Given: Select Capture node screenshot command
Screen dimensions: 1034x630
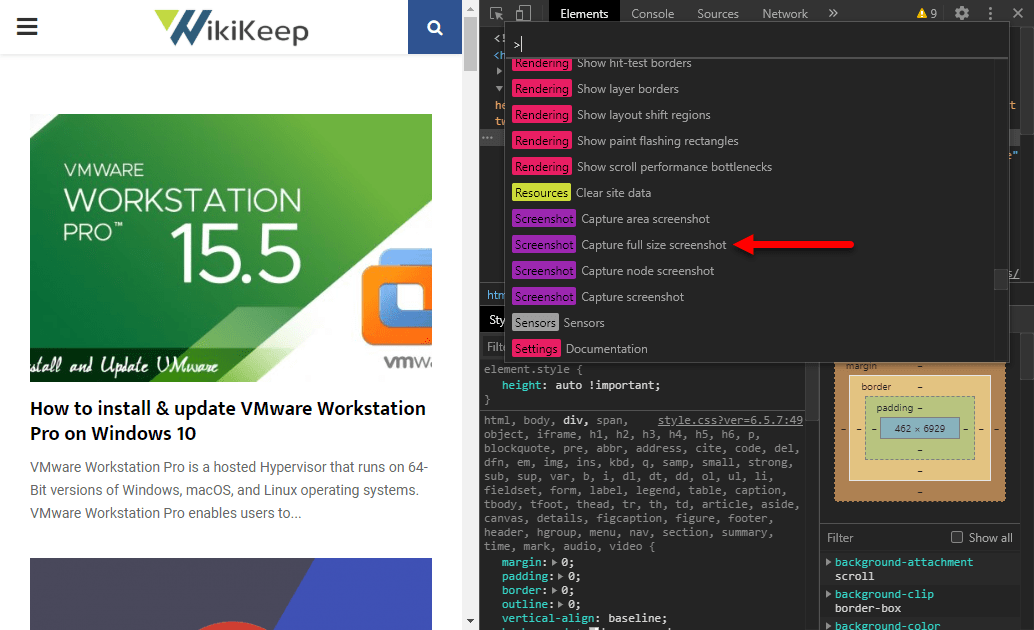Looking at the screenshot, I should (x=757, y=270).
